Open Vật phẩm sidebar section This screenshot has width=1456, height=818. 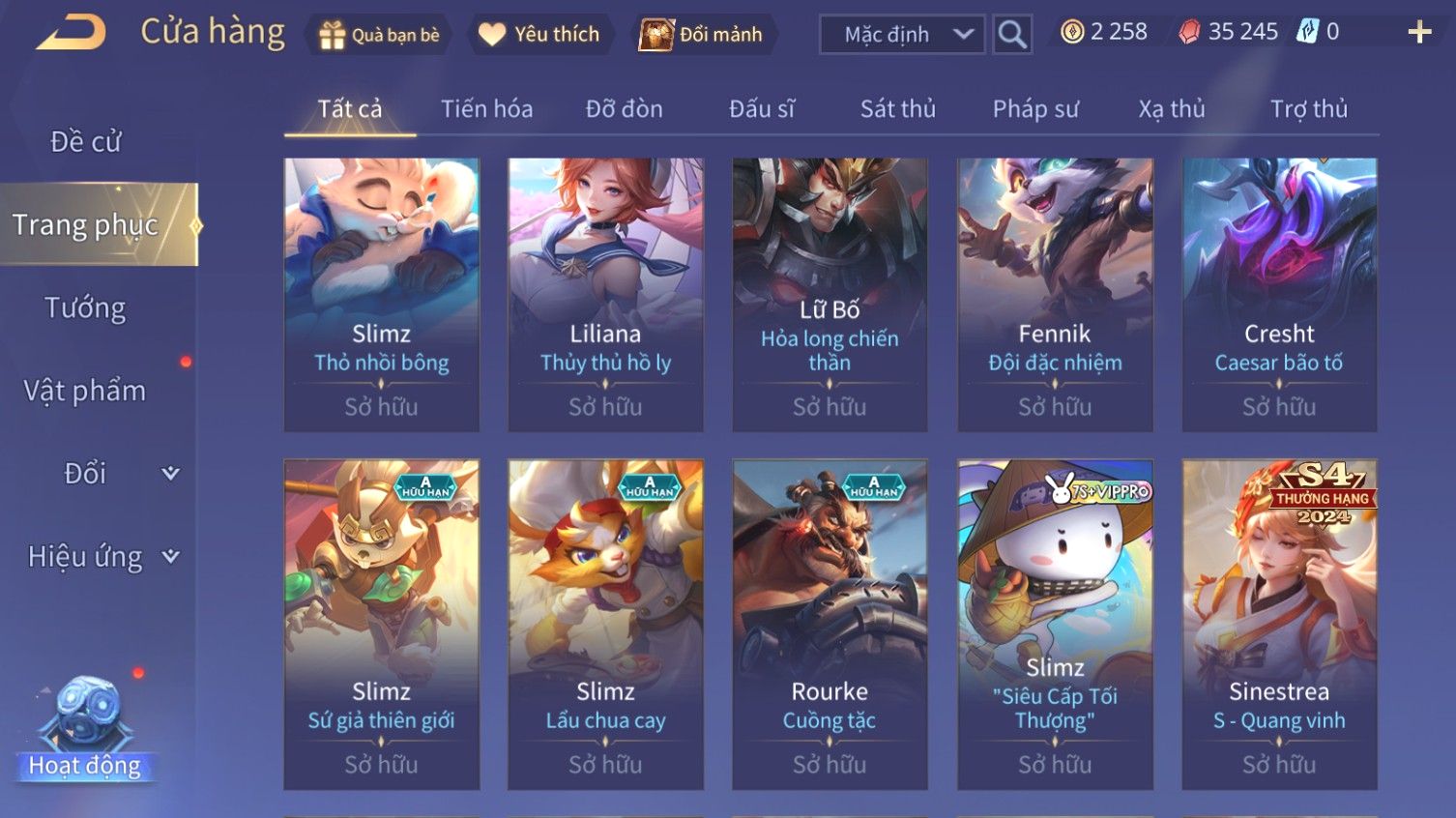coord(85,391)
